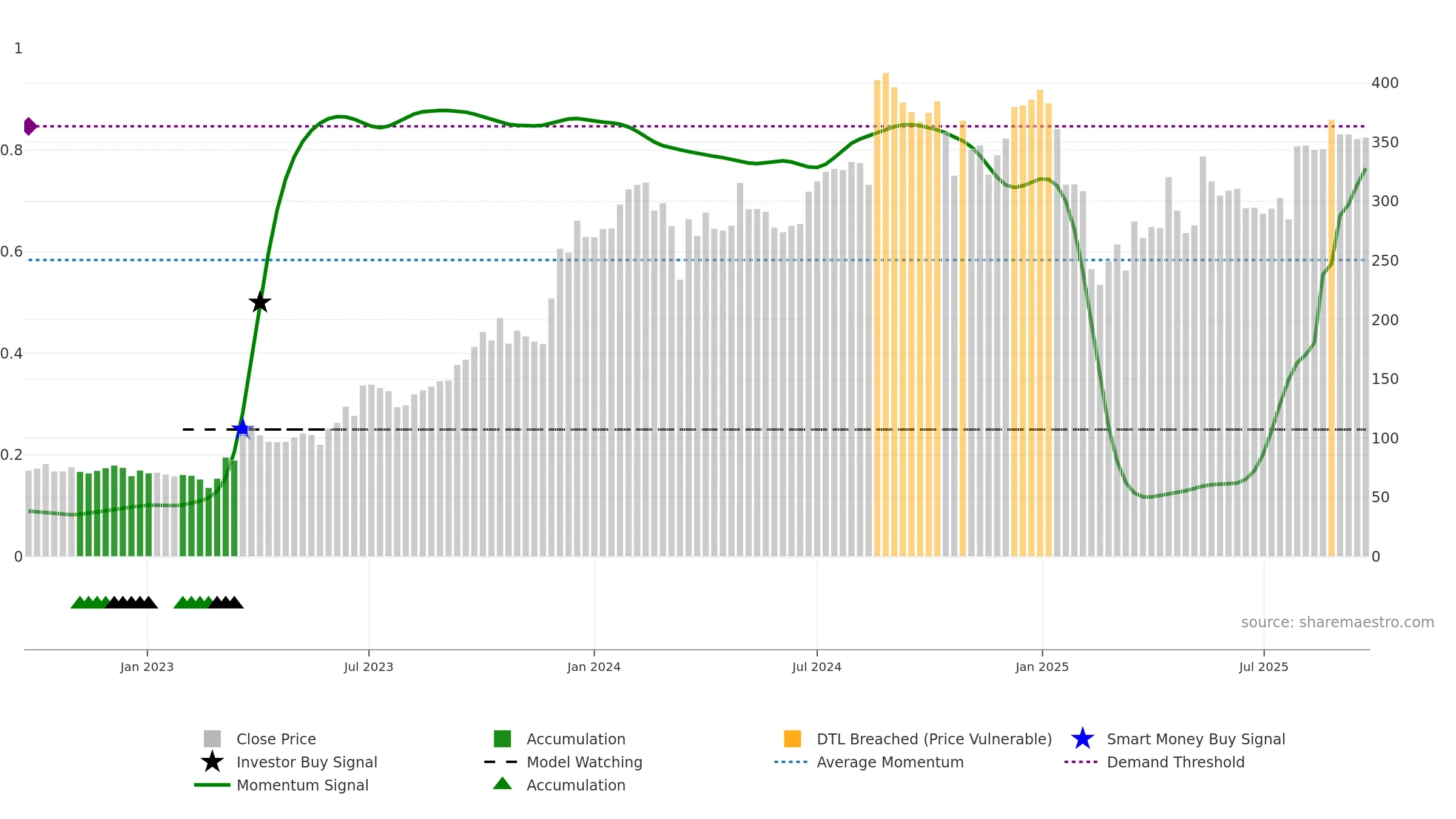Click the black star legend icon
Viewport: 1456px width, 819px height.
(212, 761)
